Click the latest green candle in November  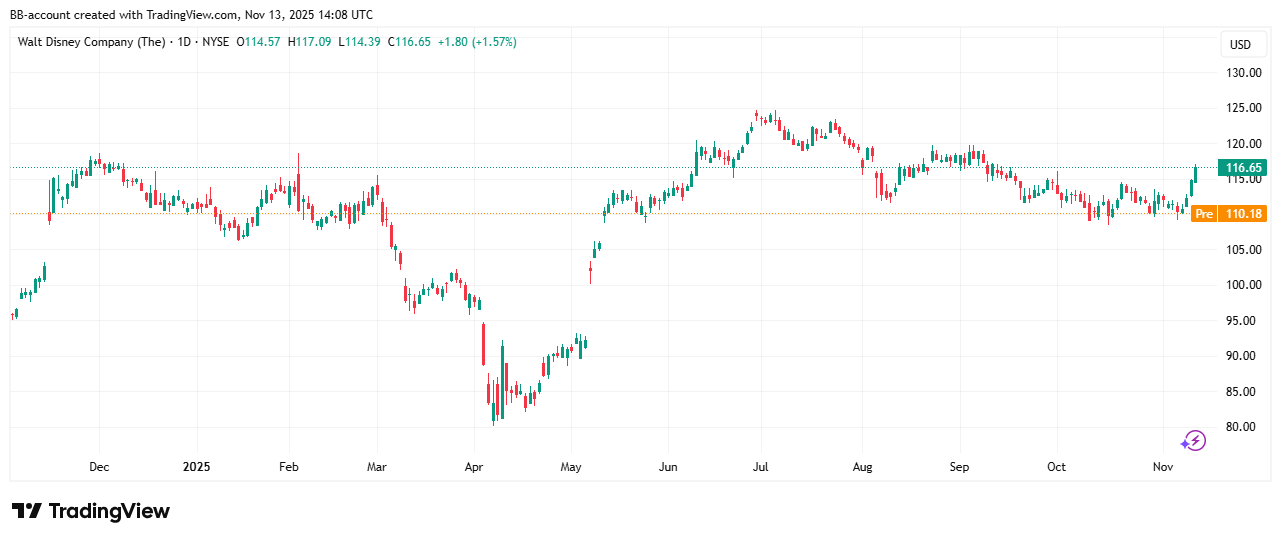[x=1195, y=174]
